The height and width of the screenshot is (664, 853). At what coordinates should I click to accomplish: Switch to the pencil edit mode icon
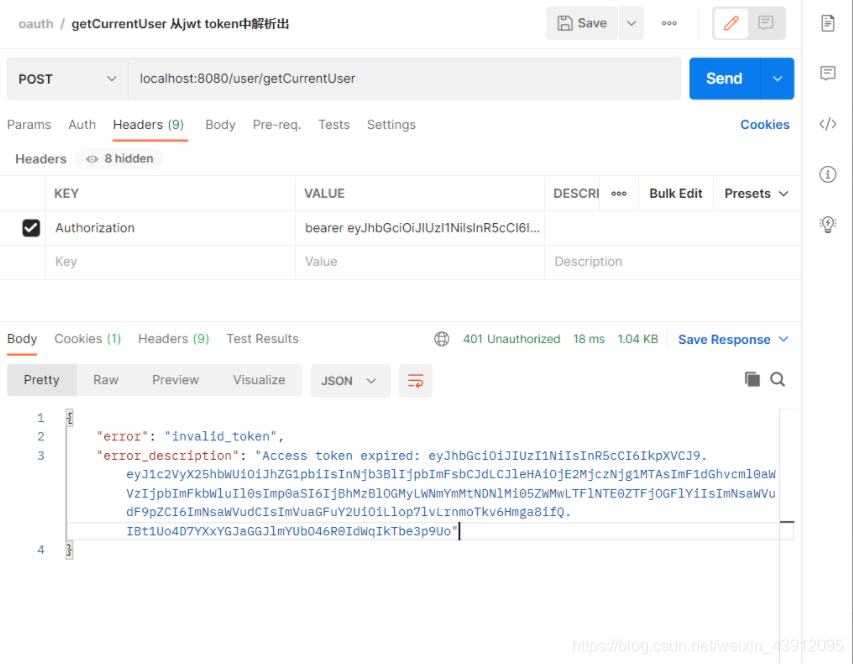(x=731, y=23)
